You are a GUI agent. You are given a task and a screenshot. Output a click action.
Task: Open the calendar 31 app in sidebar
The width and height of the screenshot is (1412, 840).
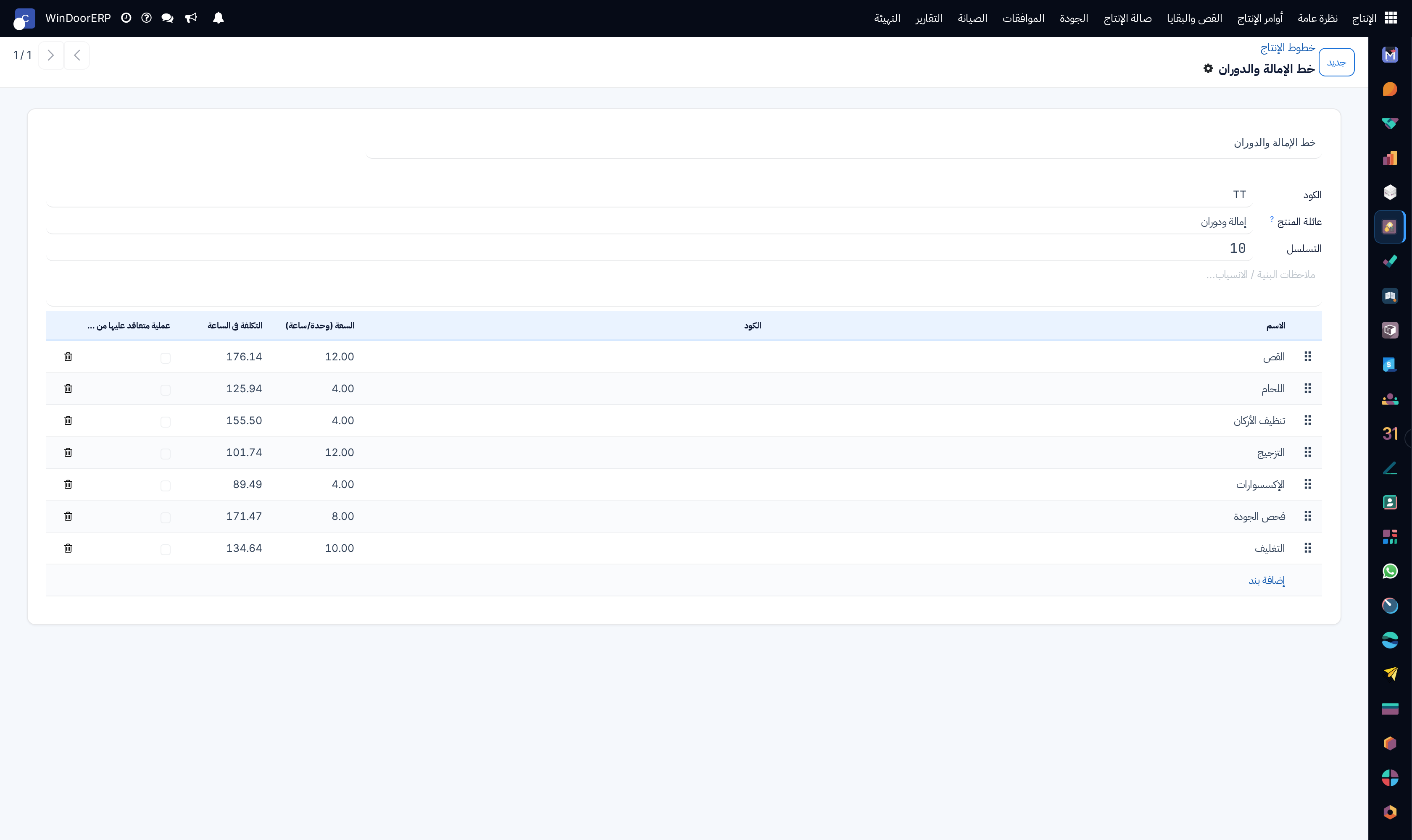[1390, 433]
